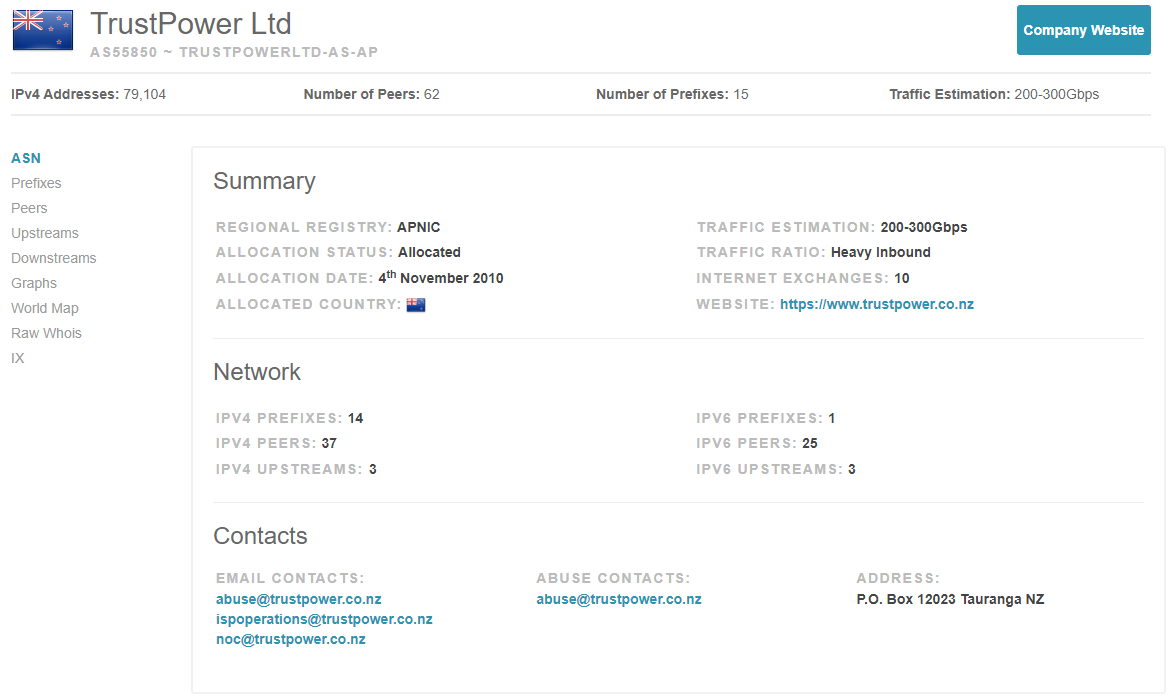Click the IPv6 Peers value 25

click(810, 444)
